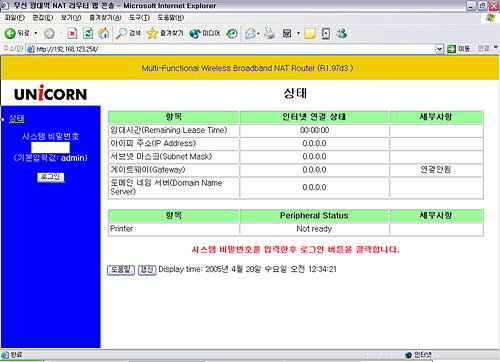Select the Remaining Lease Time row label

pyautogui.click(x=169, y=130)
